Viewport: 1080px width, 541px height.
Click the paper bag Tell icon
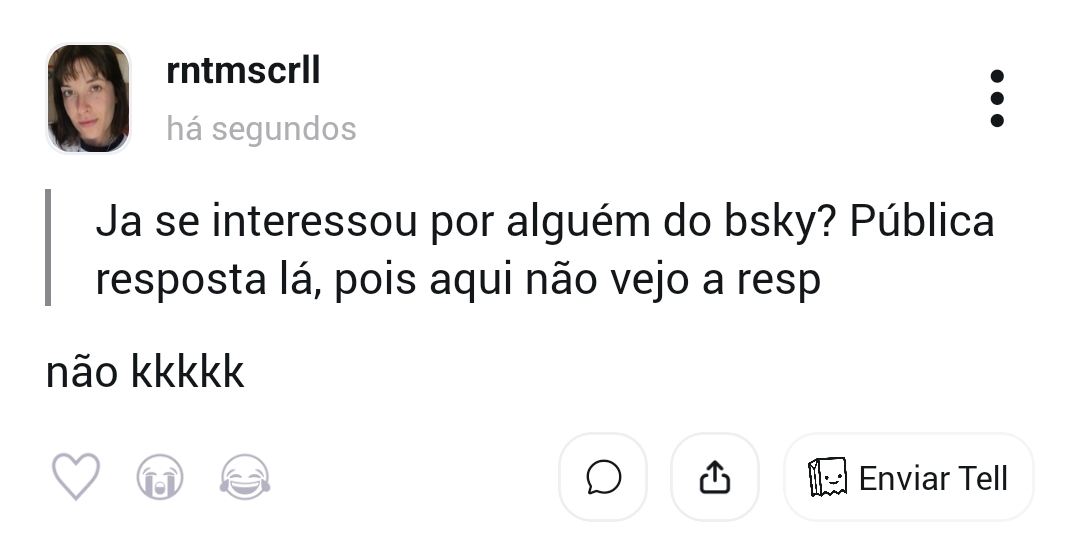coord(827,478)
